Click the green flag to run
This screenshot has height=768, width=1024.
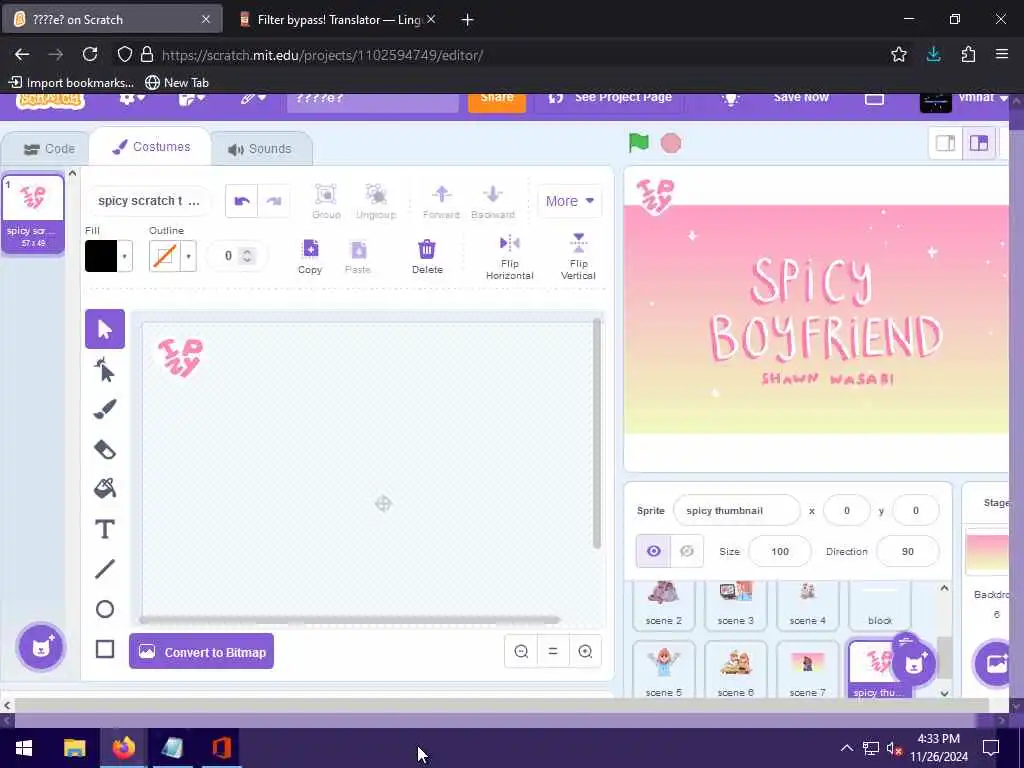638,143
